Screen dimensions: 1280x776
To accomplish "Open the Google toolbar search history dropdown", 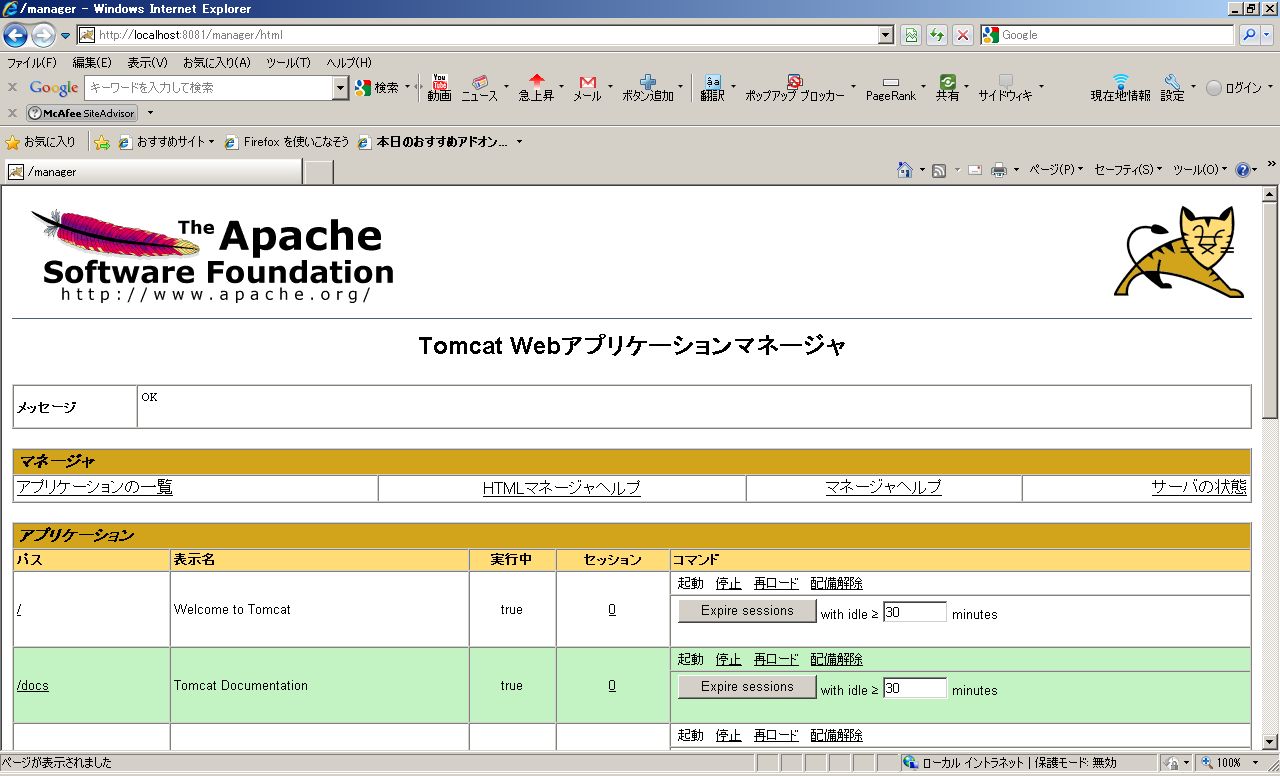I will pos(340,88).
